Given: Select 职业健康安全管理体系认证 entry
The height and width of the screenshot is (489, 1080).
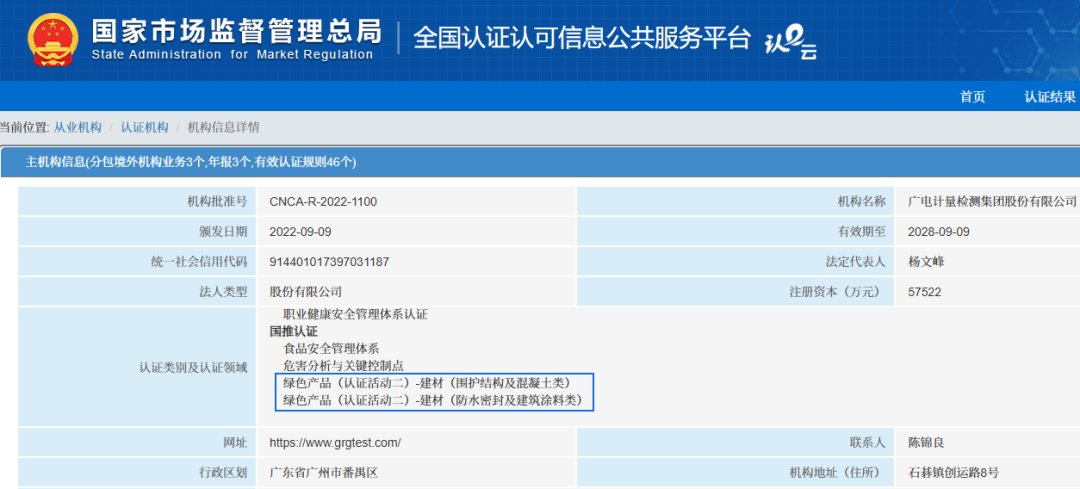Looking at the screenshot, I should click(x=355, y=315).
